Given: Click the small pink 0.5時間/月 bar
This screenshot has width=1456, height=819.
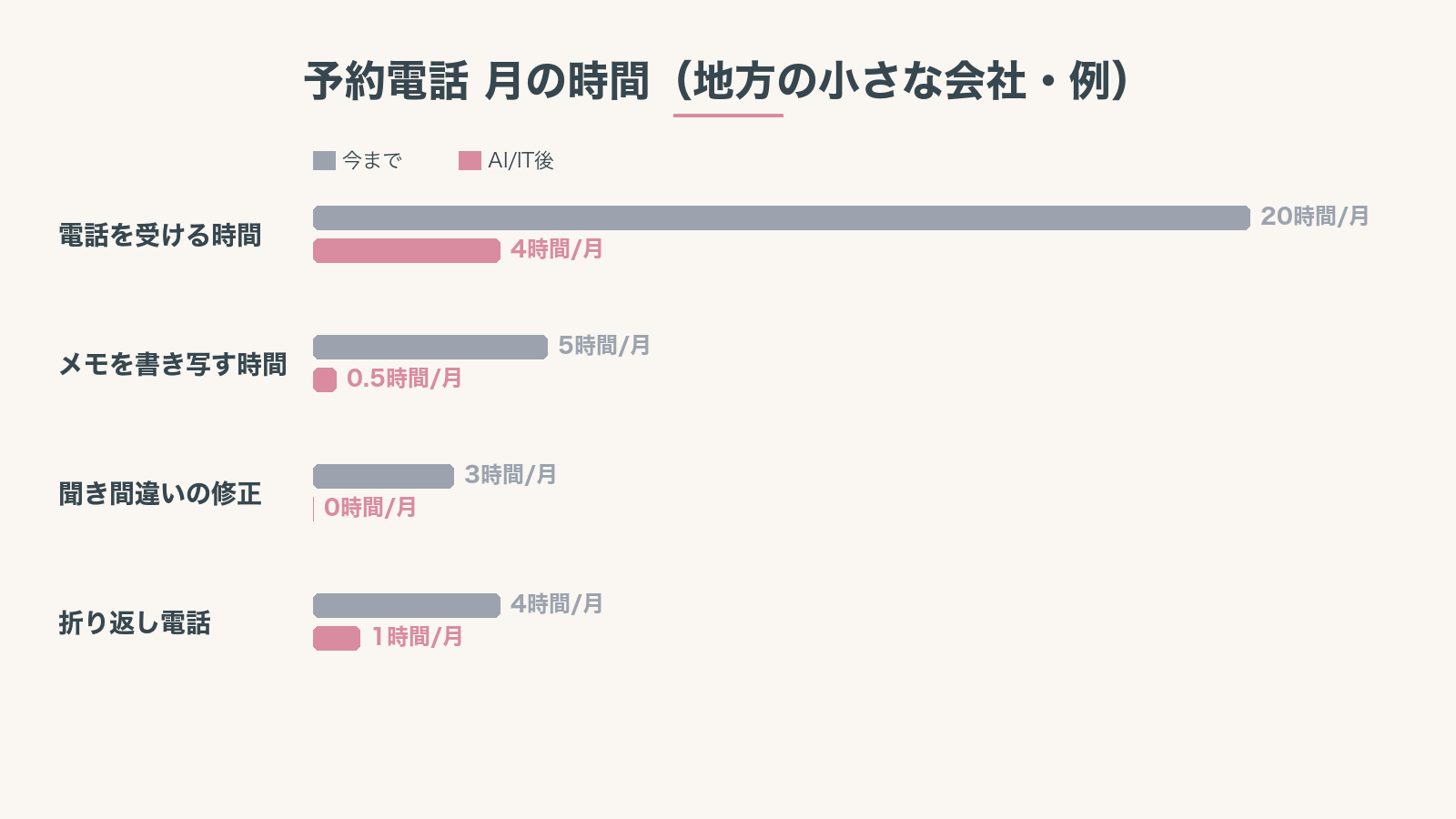Looking at the screenshot, I should coord(325,379).
